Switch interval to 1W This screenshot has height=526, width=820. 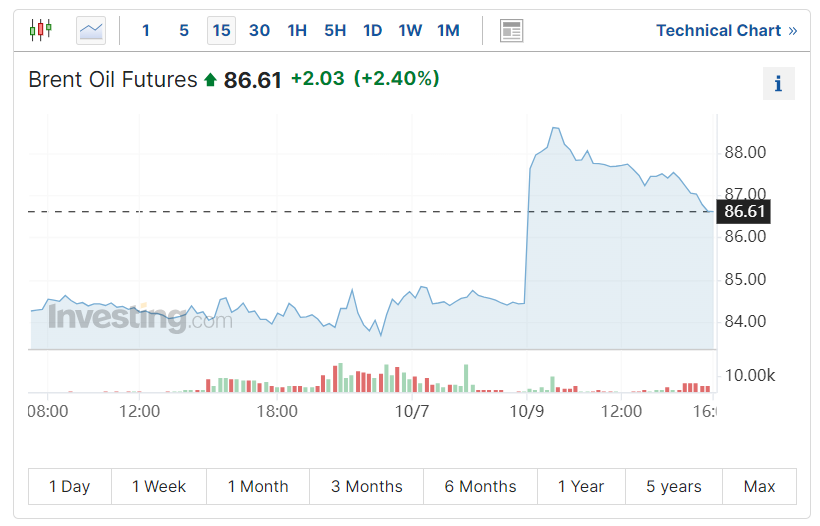[x=410, y=31]
